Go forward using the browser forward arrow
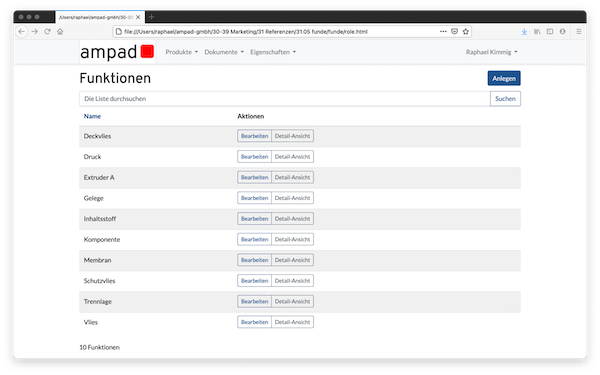The height and width of the screenshot is (375, 600). pyautogui.click(x=35, y=31)
